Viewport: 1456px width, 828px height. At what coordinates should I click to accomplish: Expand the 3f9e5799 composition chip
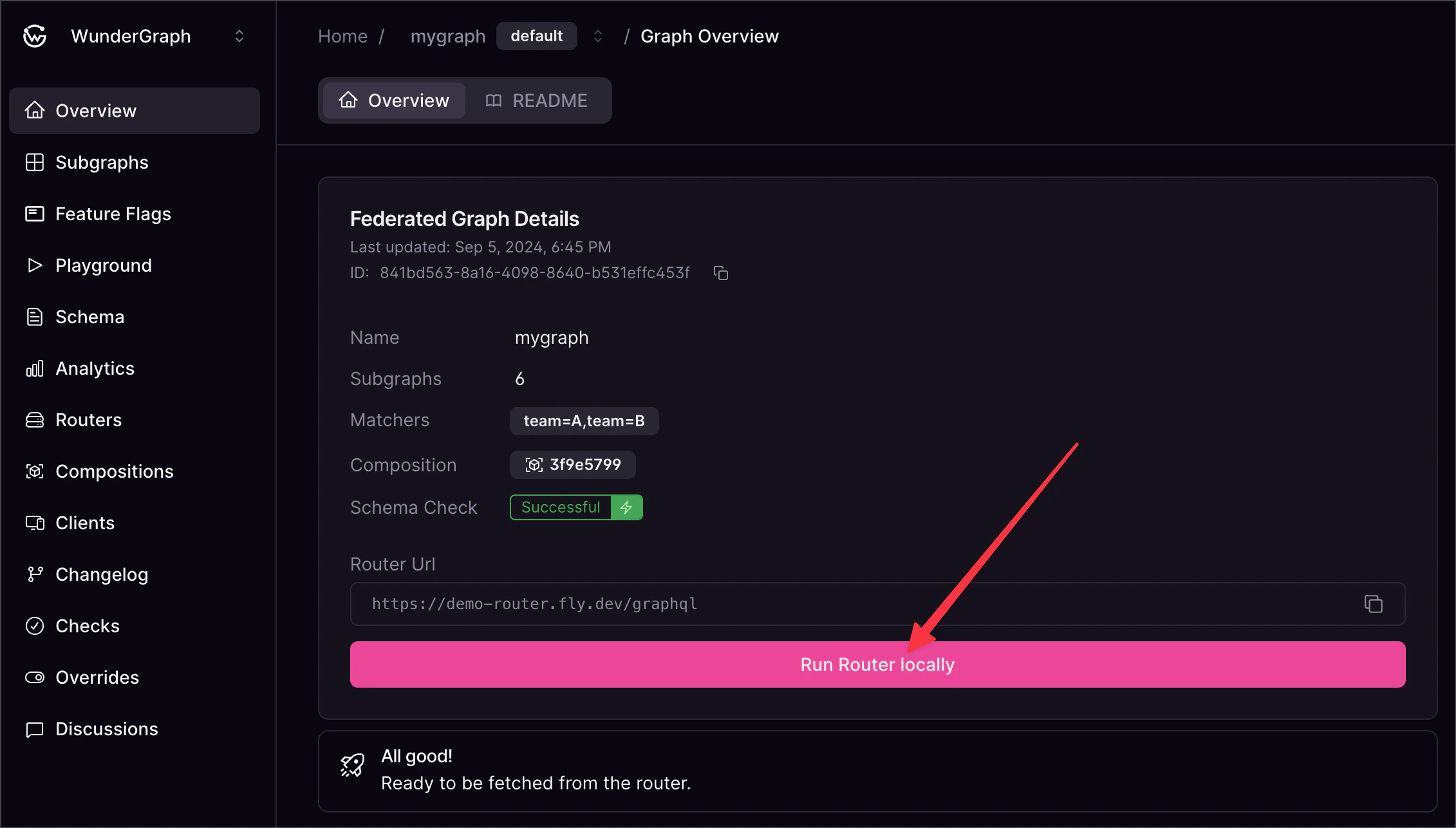[572, 464]
